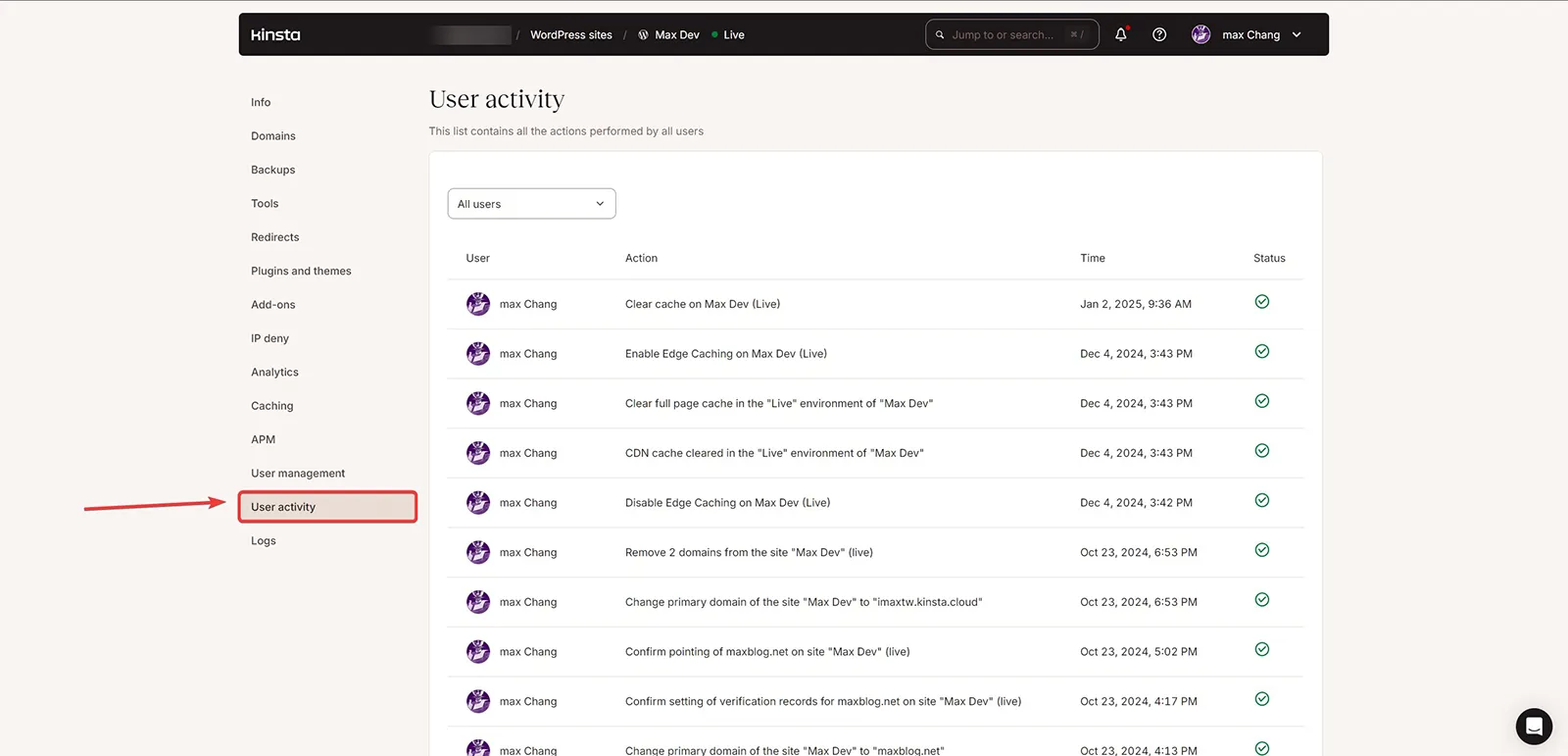Click avatar in Clear full page cache row
This screenshot has width=1568, height=756.
coord(478,403)
